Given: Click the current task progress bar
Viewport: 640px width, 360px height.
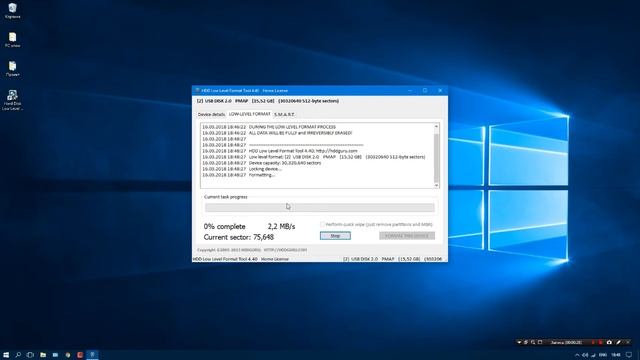Looking at the screenshot, I should pyautogui.click(x=320, y=207).
